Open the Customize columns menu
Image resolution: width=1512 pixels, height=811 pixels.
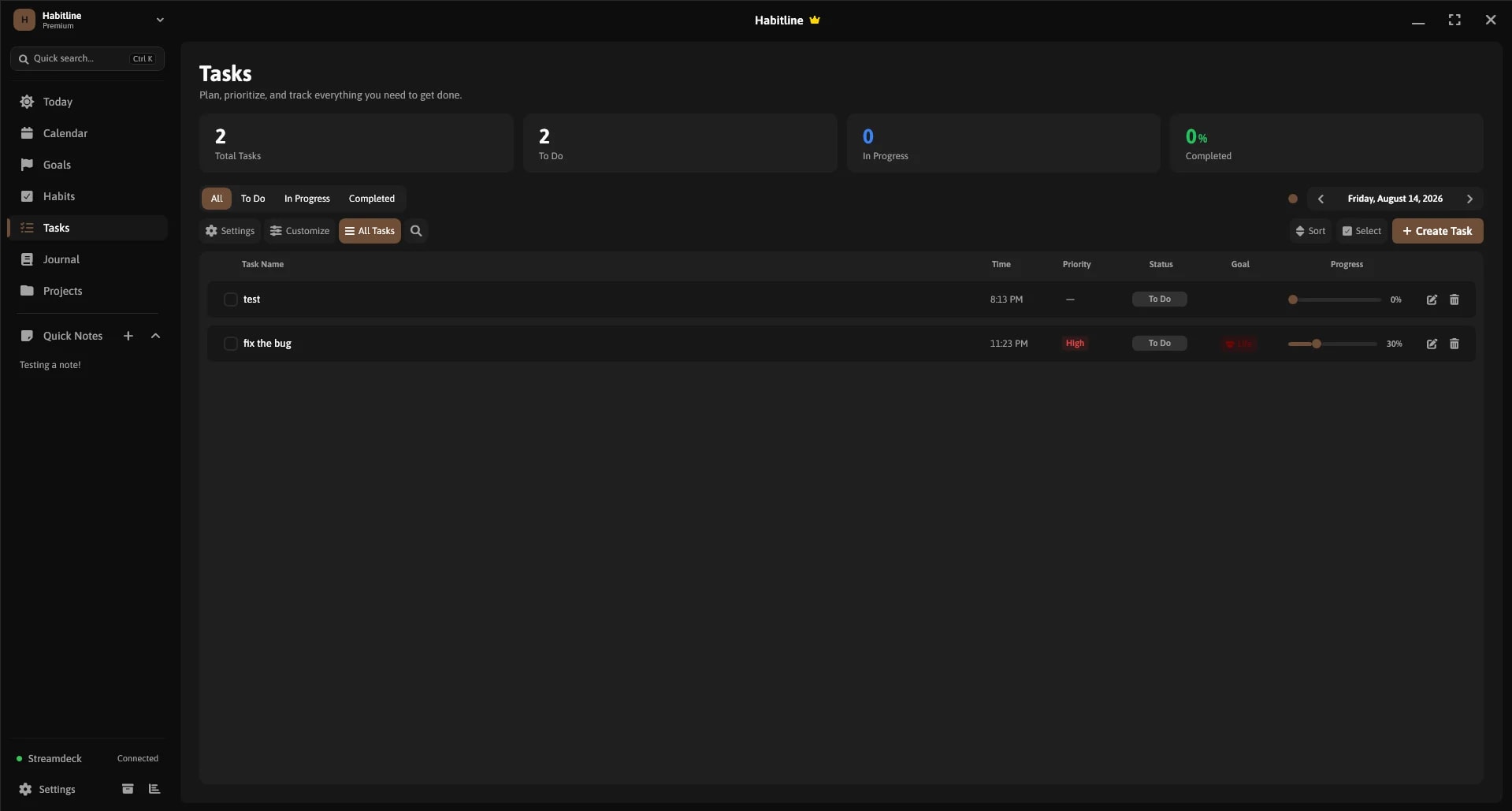point(299,231)
